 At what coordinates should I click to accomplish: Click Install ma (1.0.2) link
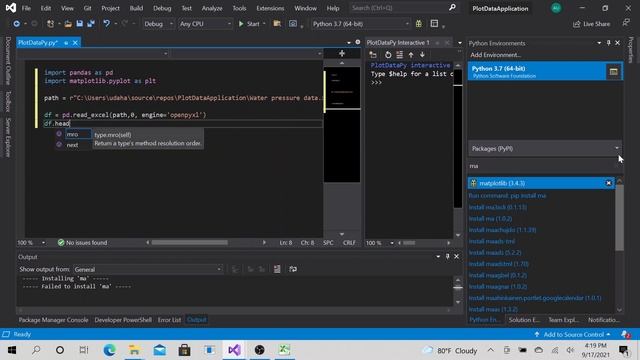tap(490, 219)
